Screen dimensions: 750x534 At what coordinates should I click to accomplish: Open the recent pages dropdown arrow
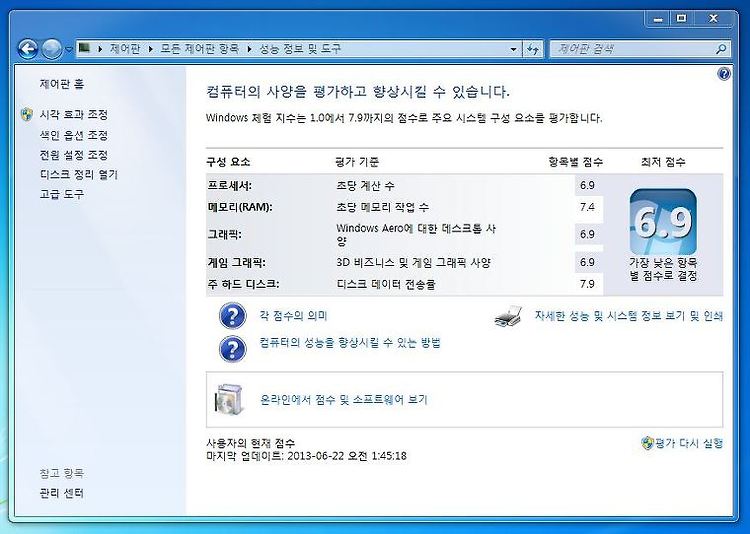pyautogui.click(x=68, y=49)
